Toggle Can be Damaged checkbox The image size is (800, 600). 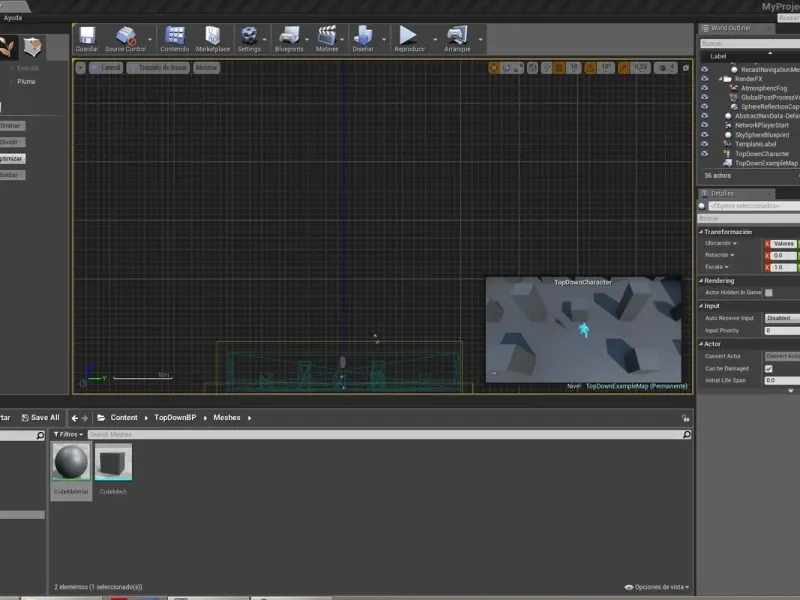pyautogui.click(x=768, y=368)
